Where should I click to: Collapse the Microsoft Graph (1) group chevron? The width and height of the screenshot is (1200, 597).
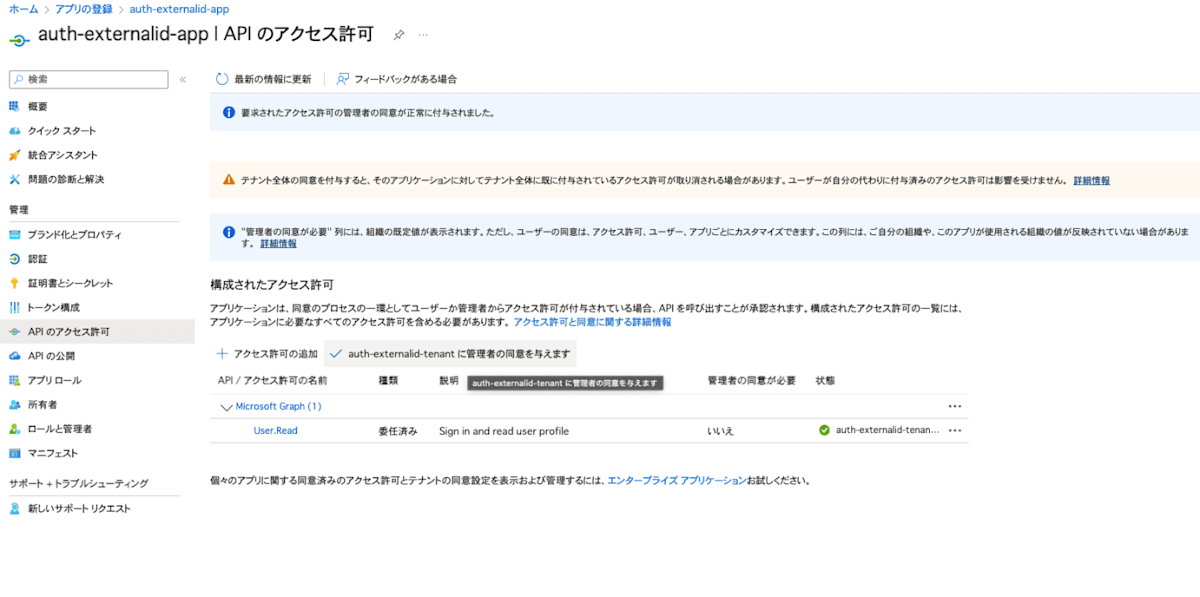coord(225,407)
